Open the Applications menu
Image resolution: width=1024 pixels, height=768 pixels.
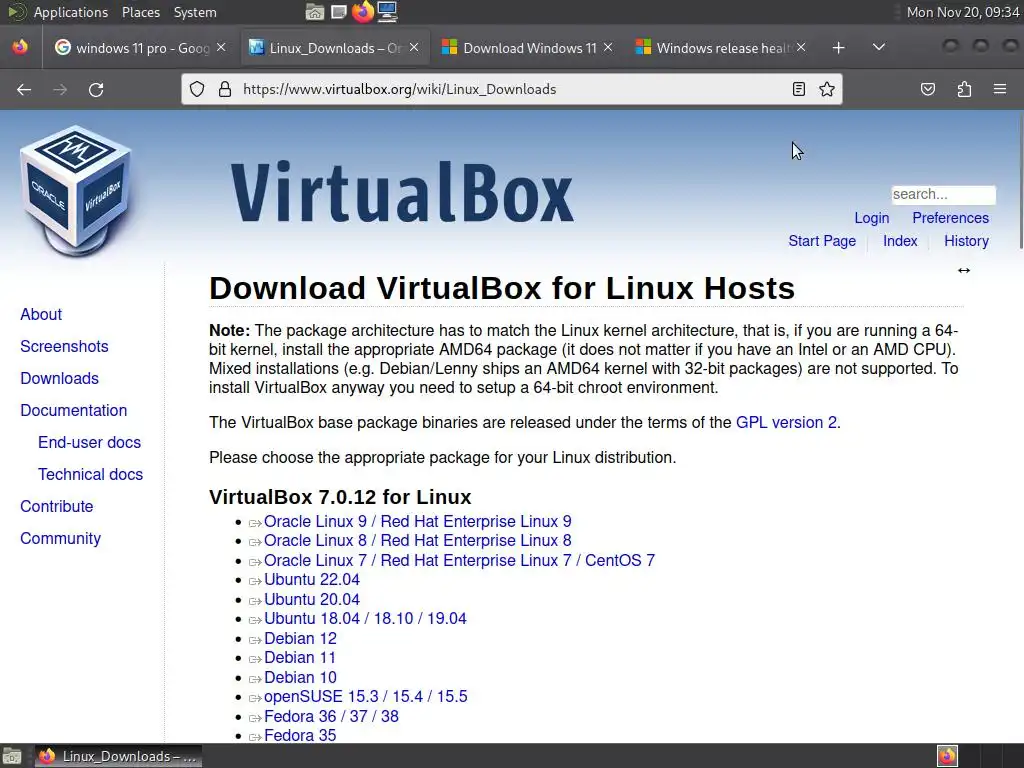[x=71, y=12]
